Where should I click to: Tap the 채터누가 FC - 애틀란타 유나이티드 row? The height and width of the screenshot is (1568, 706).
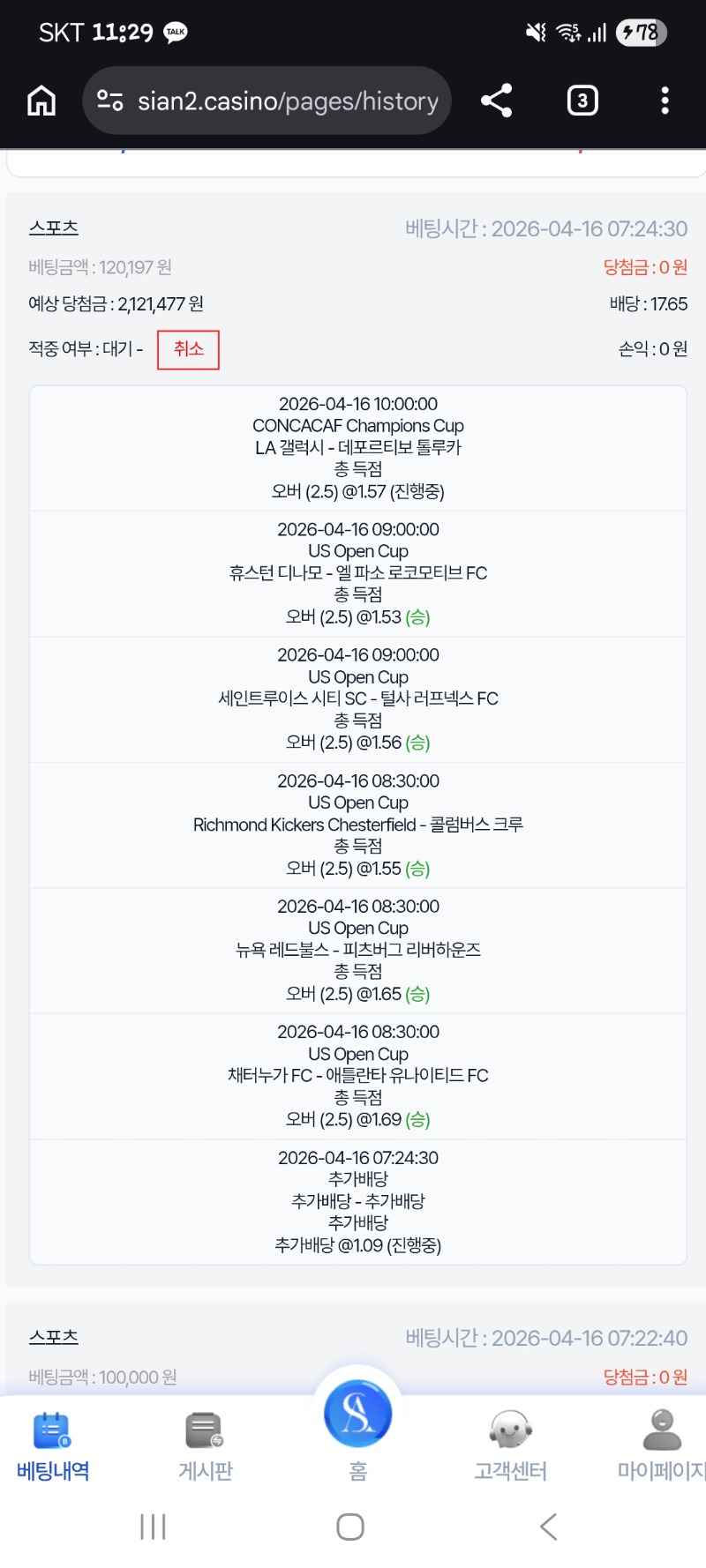tap(357, 1076)
